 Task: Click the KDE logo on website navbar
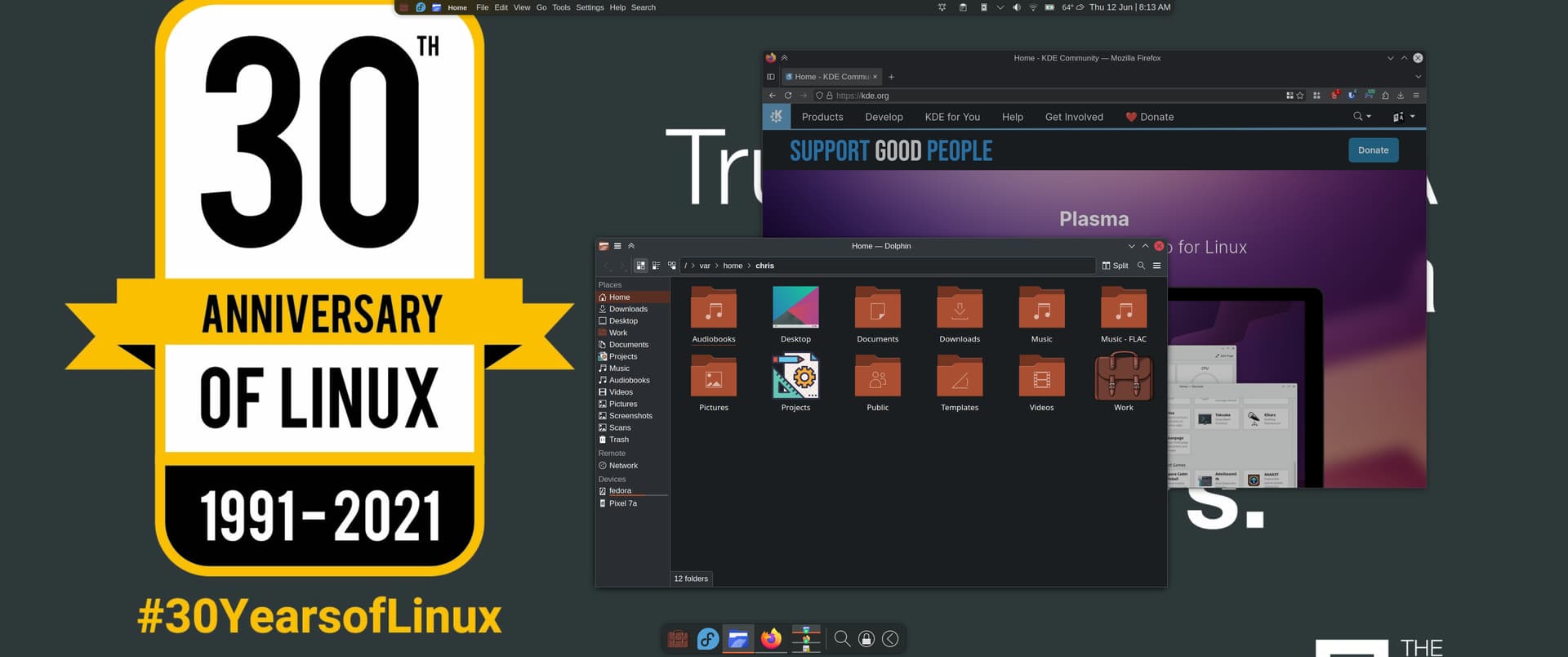coord(777,117)
